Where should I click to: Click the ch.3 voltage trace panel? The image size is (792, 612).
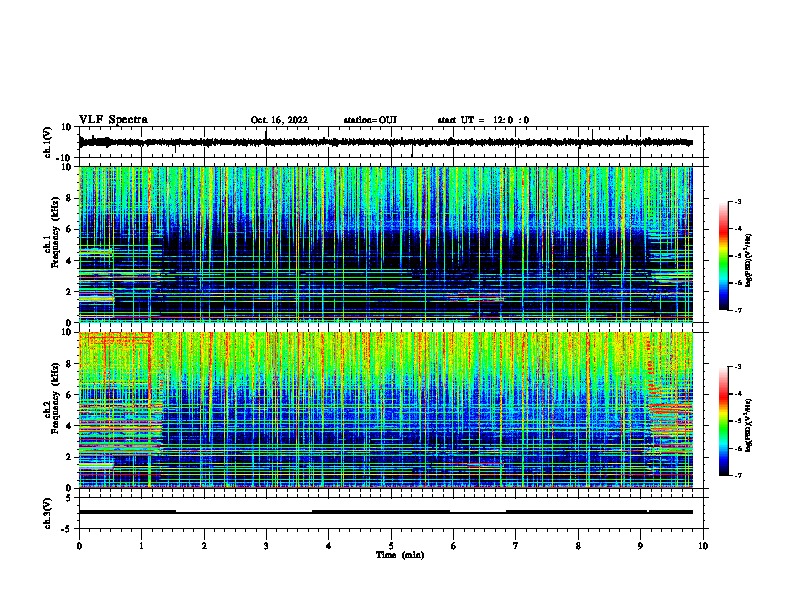(393, 513)
